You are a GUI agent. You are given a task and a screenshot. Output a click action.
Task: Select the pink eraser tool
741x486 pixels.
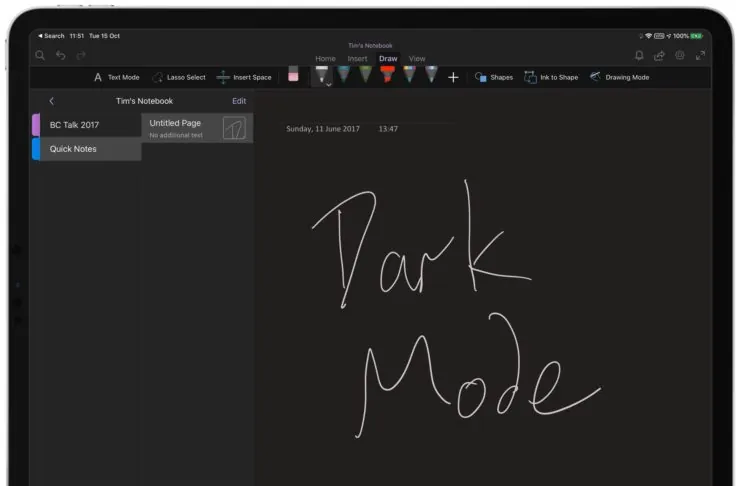tap(293, 74)
